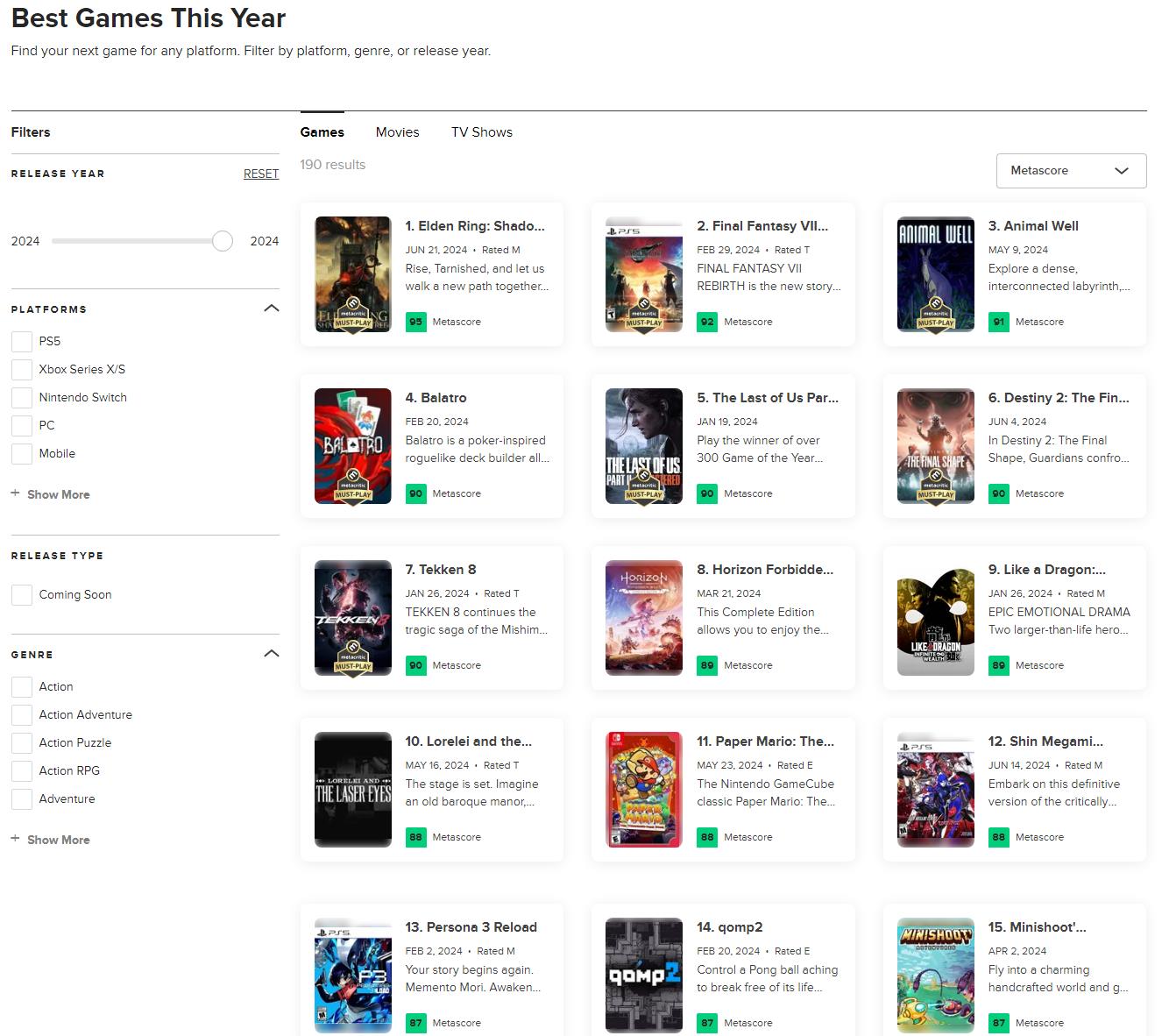Viewport: 1169px width, 1036px height.
Task: Click the Metascore 91 badge for Animal Well
Action: point(998,322)
